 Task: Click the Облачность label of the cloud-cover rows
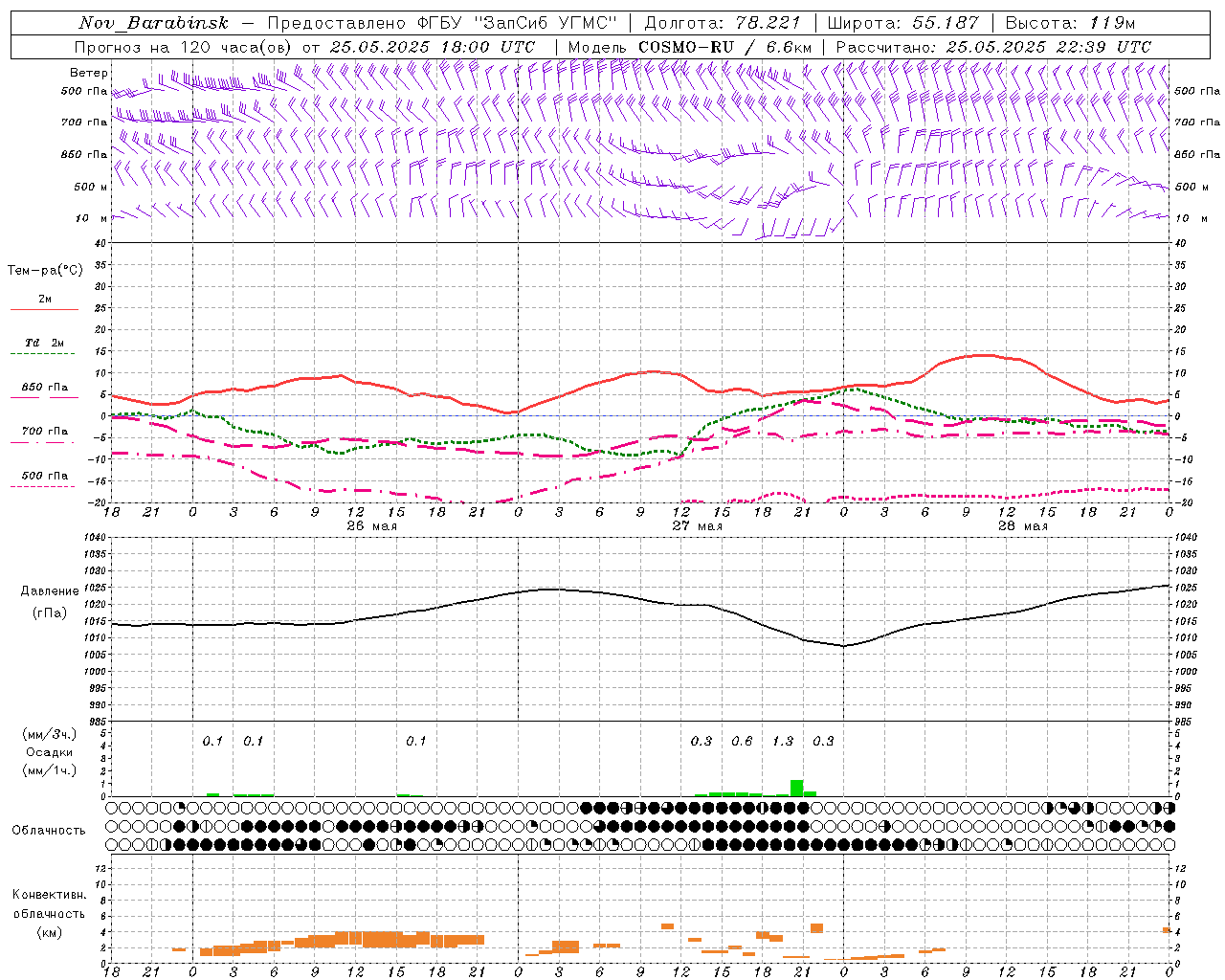(x=49, y=830)
